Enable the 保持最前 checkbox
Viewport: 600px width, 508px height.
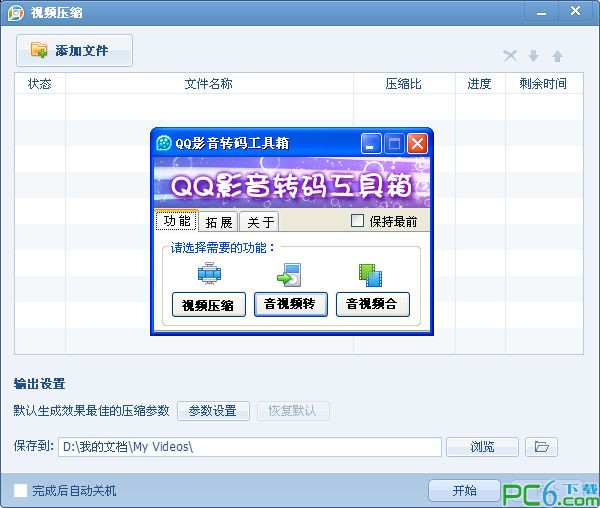pyautogui.click(x=357, y=221)
